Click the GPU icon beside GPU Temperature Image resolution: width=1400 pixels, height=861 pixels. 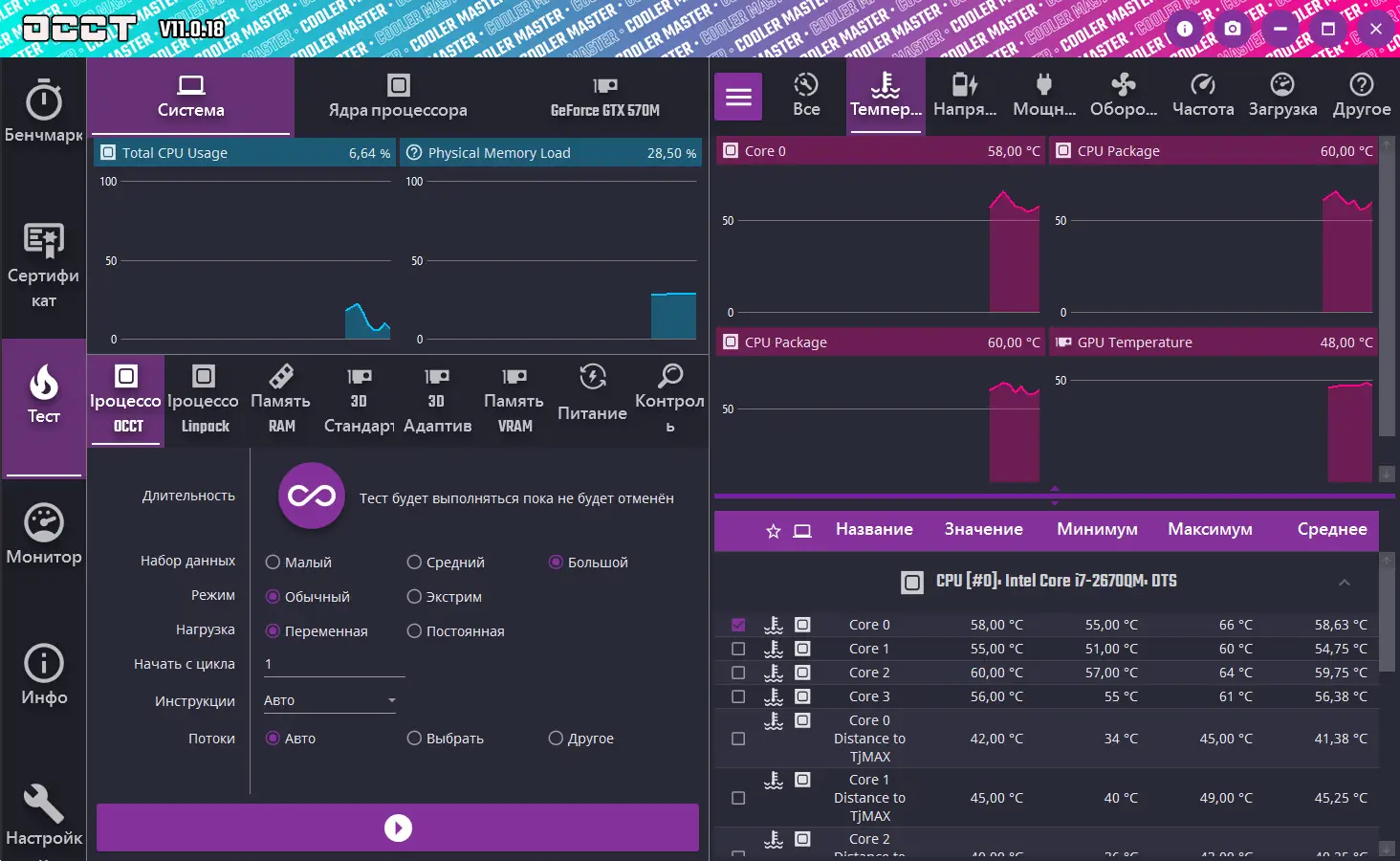point(1062,342)
